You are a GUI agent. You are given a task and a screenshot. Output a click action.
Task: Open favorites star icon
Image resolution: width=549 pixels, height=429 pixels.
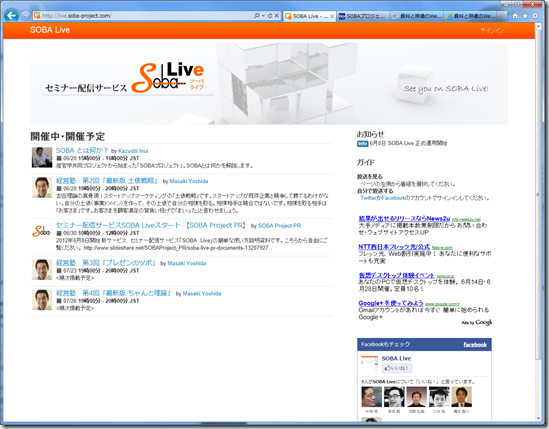click(525, 16)
